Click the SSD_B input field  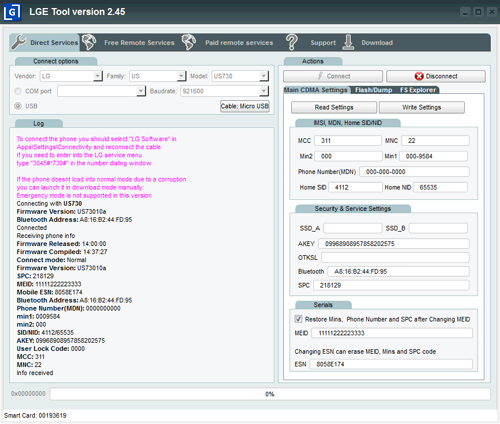(438, 228)
